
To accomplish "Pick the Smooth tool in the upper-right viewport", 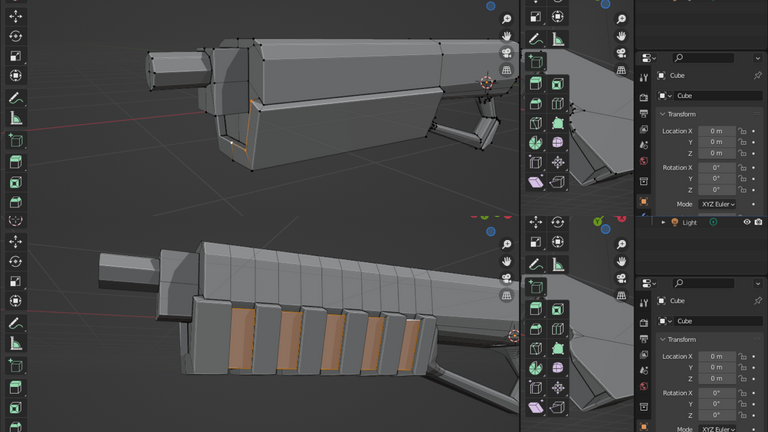I will click(x=557, y=143).
